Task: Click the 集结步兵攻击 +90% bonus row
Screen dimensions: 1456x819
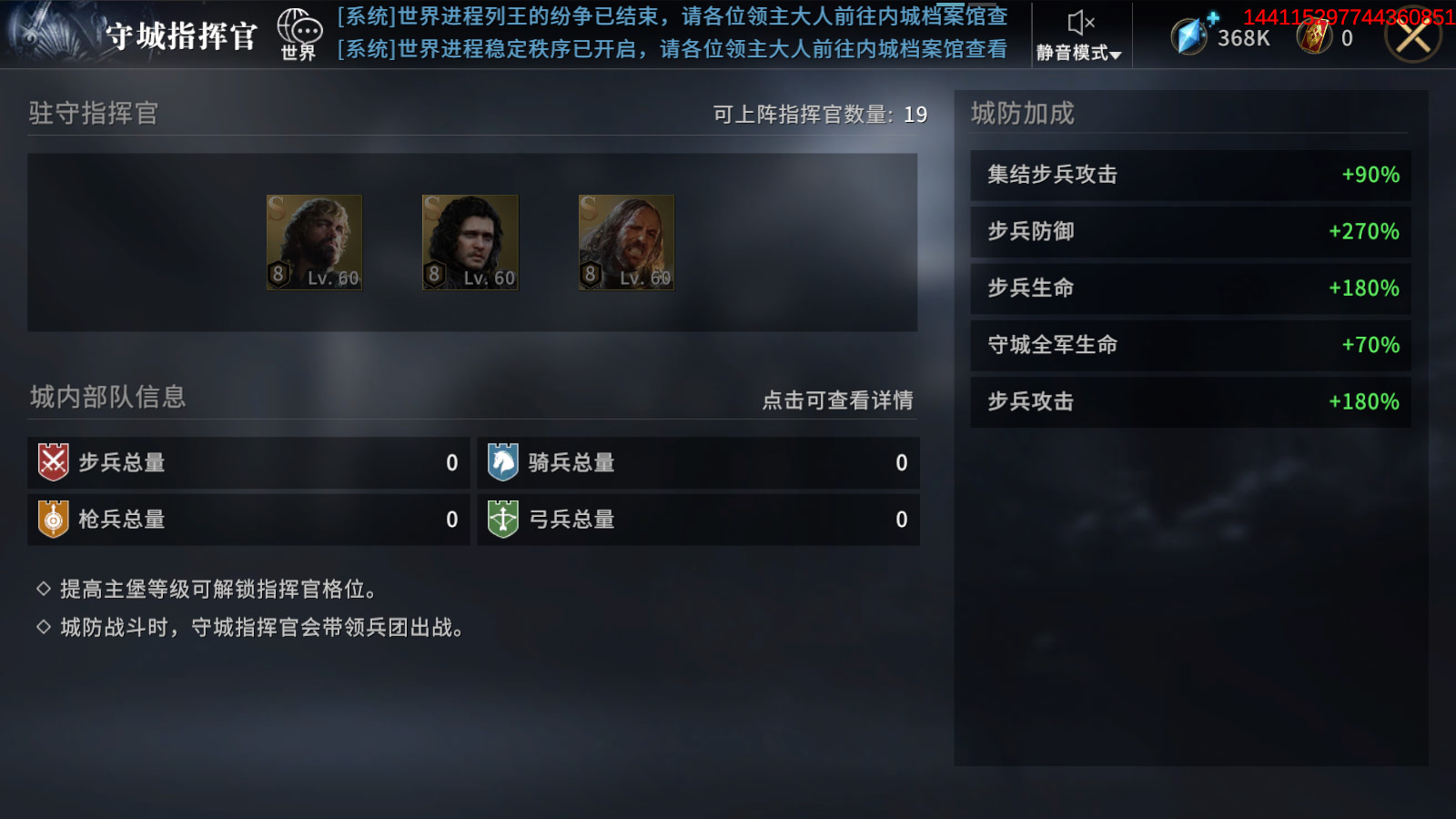Action: click(1190, 175)
